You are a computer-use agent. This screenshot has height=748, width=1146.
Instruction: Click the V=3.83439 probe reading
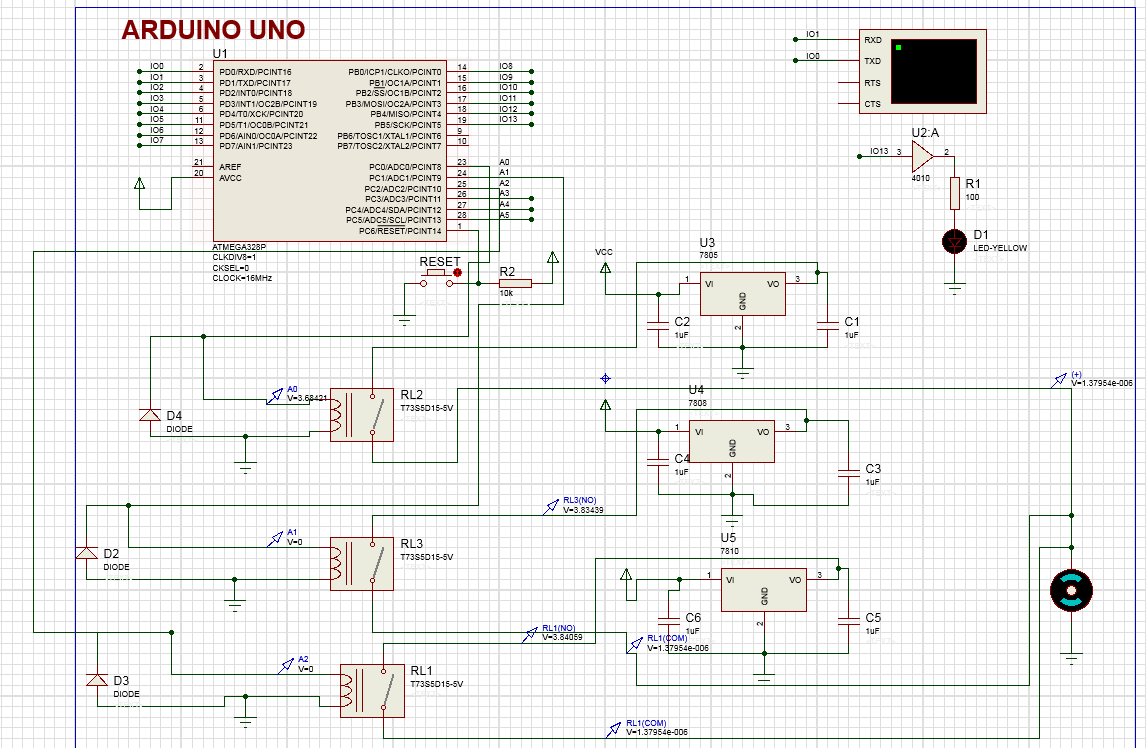pos(583,510)
